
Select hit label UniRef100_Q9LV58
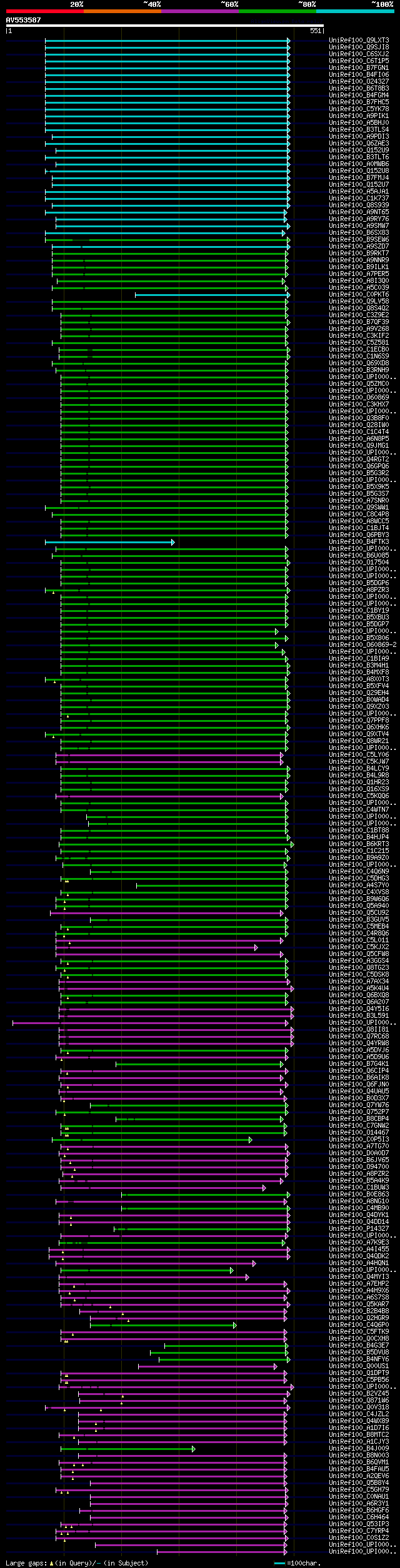(359, 302)
